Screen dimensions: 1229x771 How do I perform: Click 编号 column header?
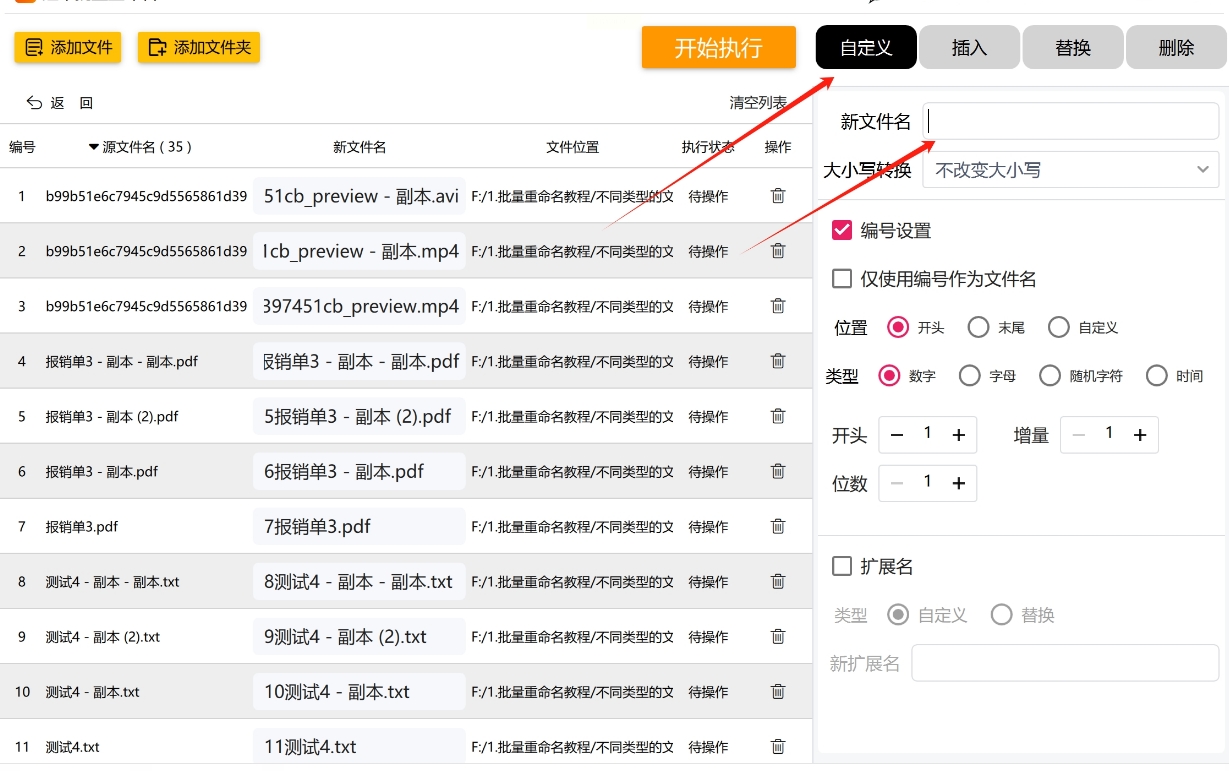pyautogui.click(x=22, y=147)
